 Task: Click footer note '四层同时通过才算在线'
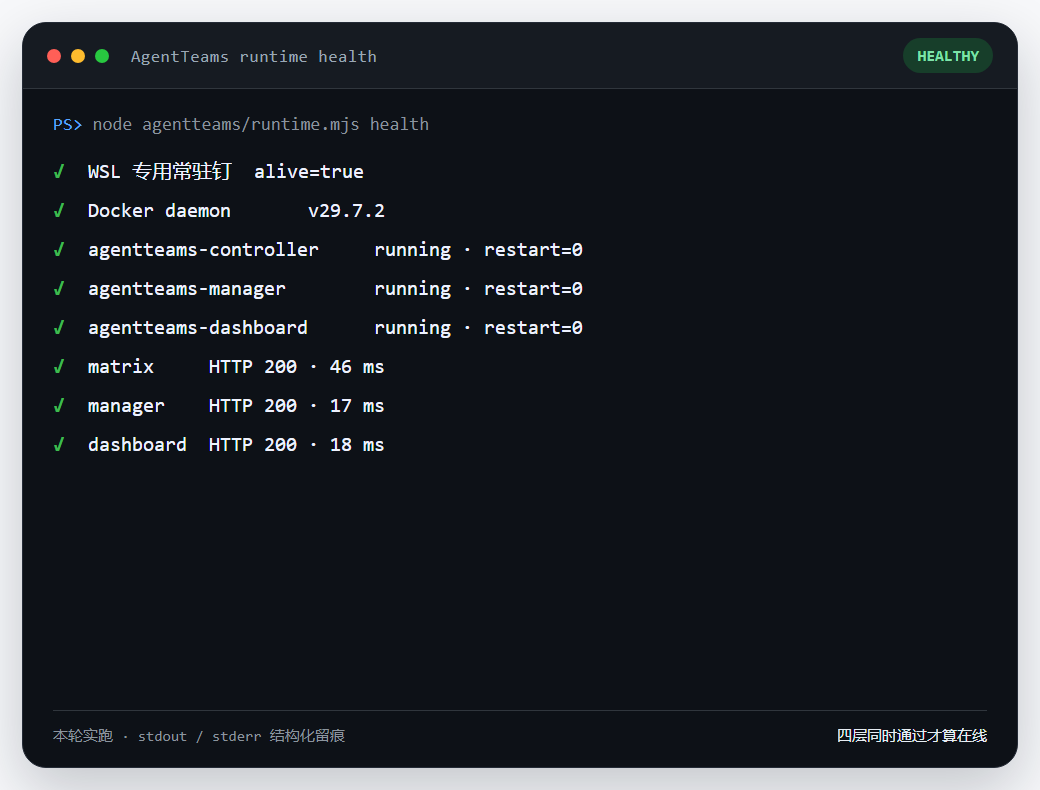coord(912,736)
